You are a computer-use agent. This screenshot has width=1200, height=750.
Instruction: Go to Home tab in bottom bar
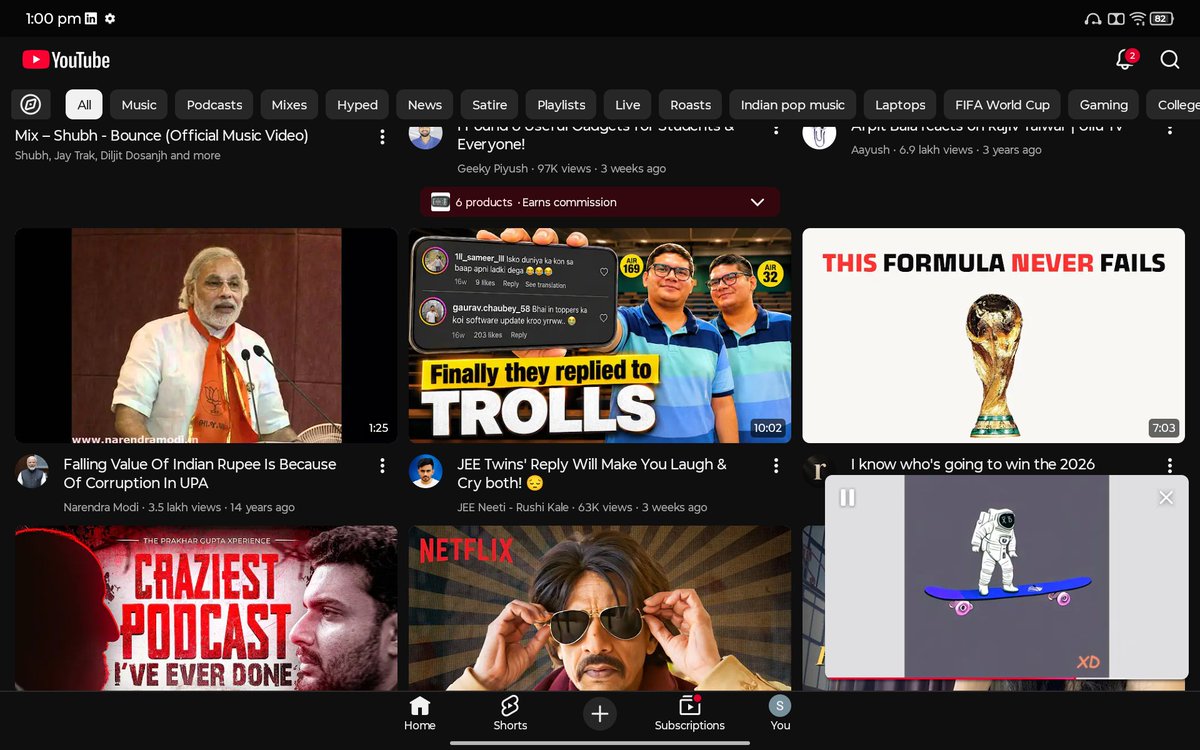420,714
